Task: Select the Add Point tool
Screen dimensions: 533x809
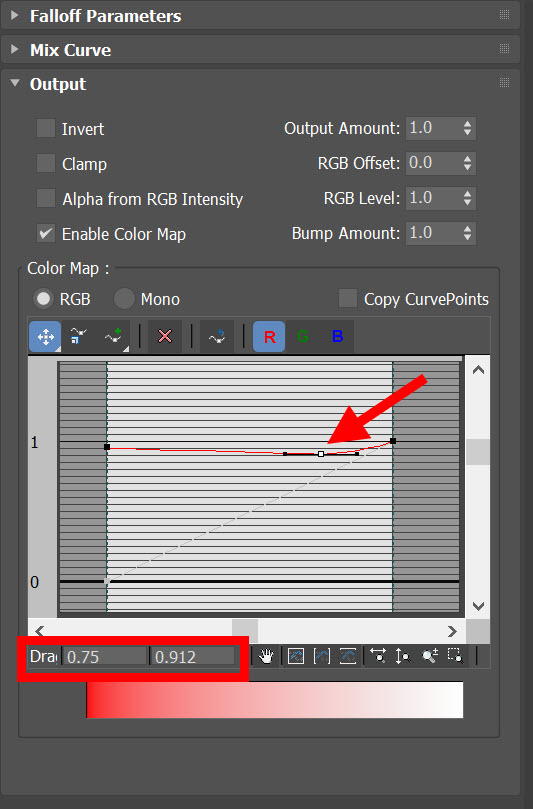Action: [x=113, y=336]
